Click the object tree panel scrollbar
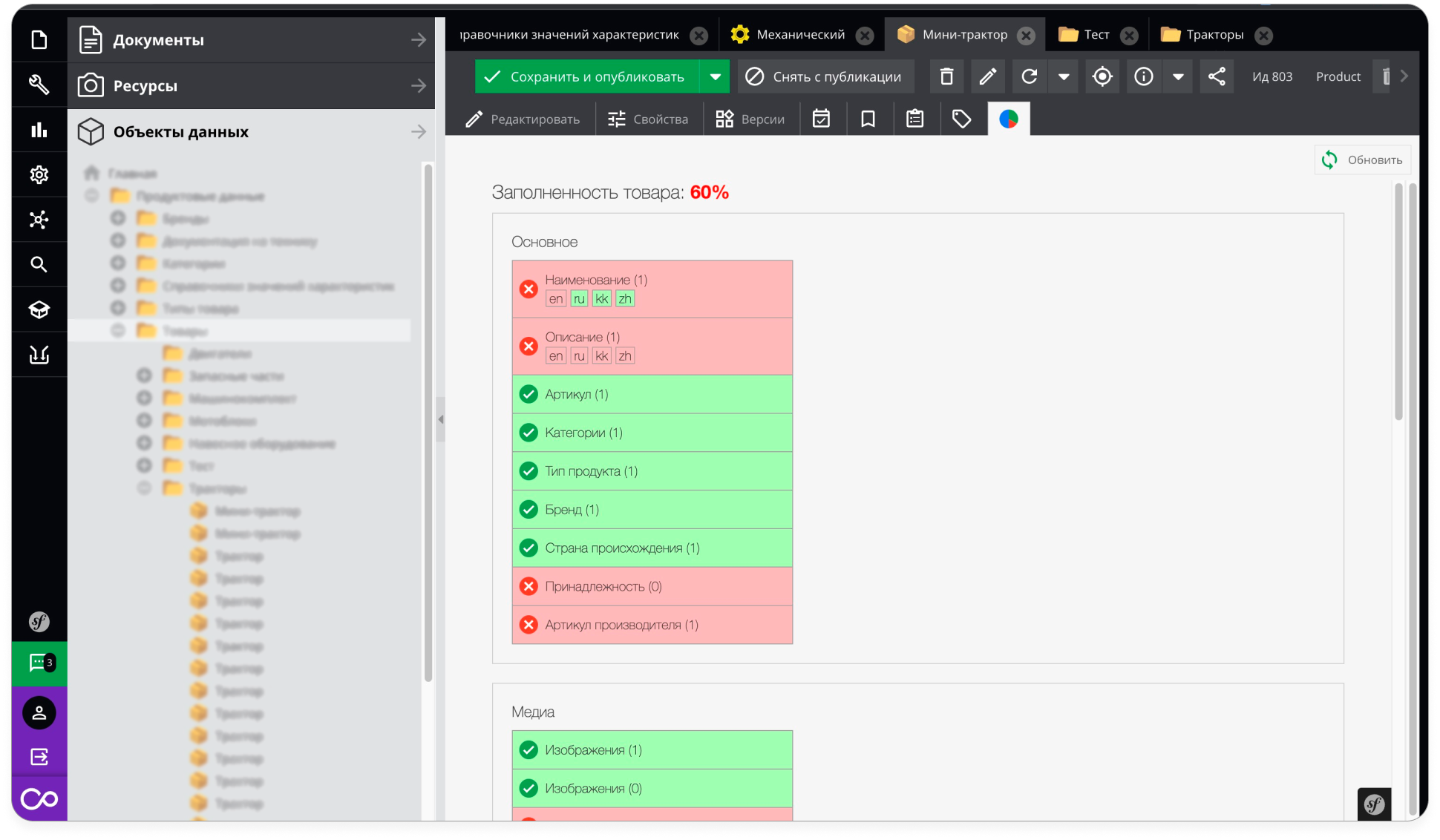The height and width of the screenshot is (840, 1440). [428, 423]
